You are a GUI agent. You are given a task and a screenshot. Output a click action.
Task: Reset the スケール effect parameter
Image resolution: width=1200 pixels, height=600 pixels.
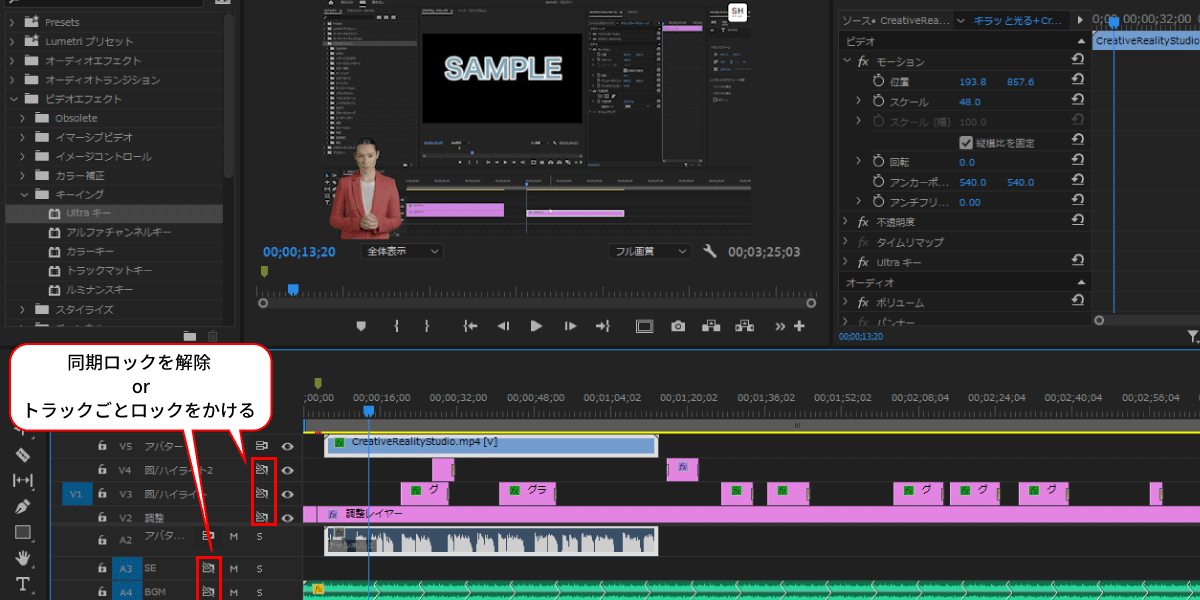coord(1078,102)
